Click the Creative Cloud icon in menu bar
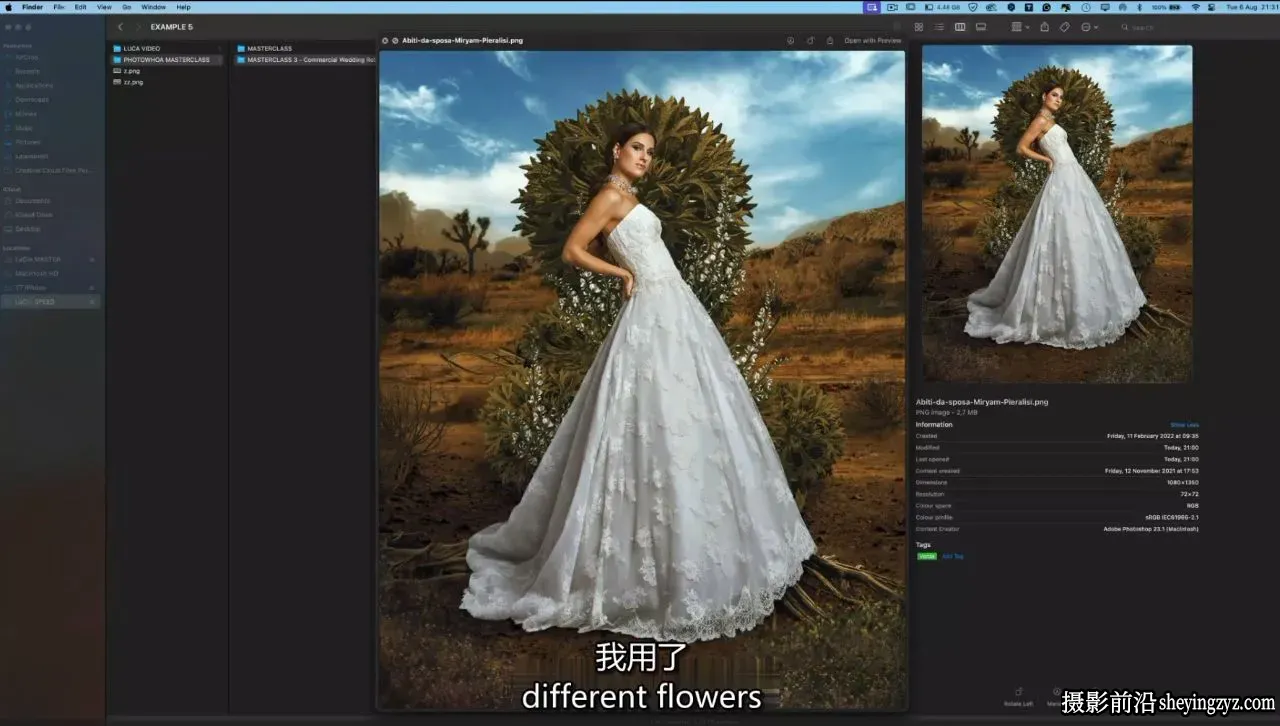 991,7
